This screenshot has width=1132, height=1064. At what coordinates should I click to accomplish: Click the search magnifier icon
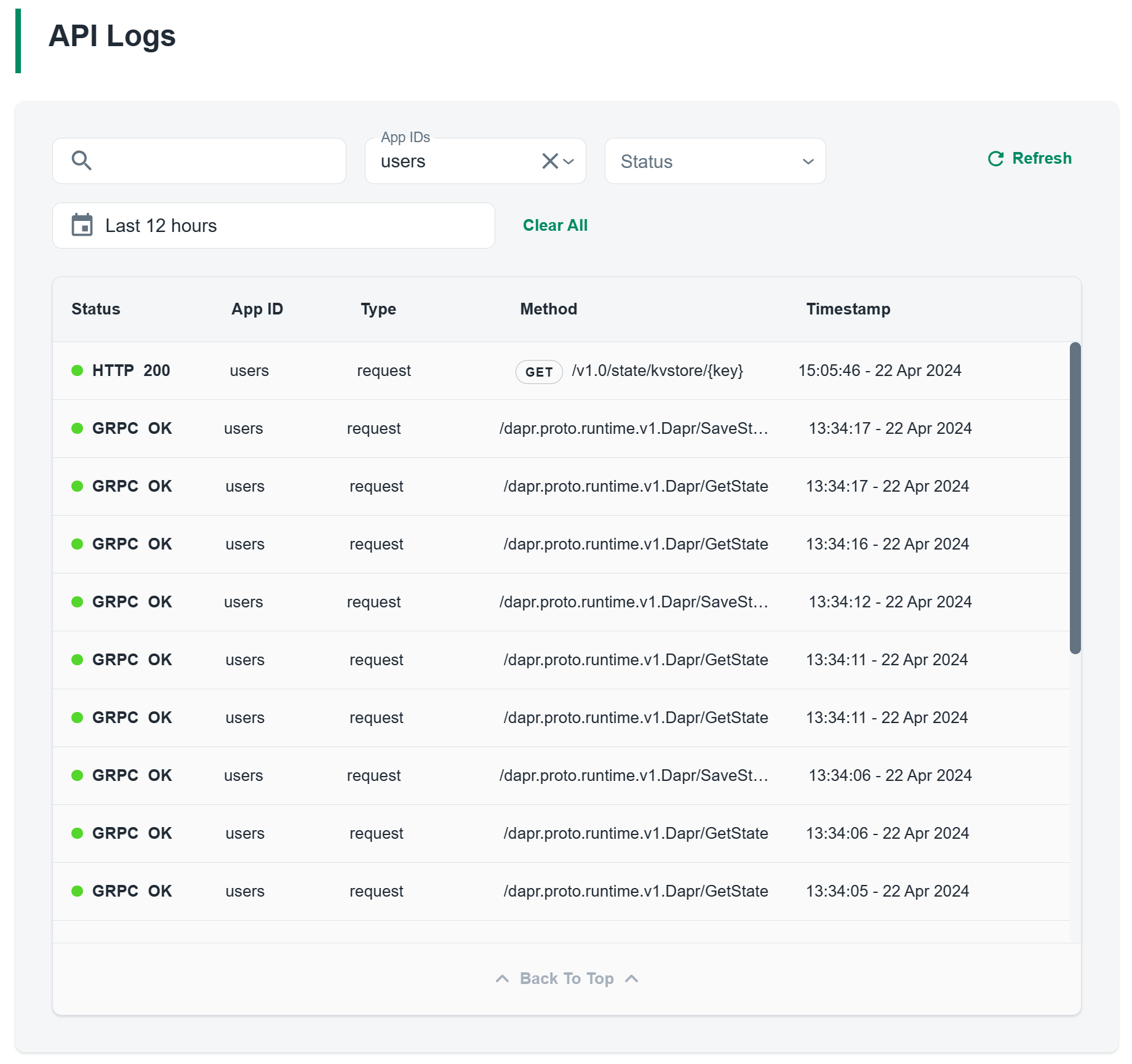click(81, 161)
